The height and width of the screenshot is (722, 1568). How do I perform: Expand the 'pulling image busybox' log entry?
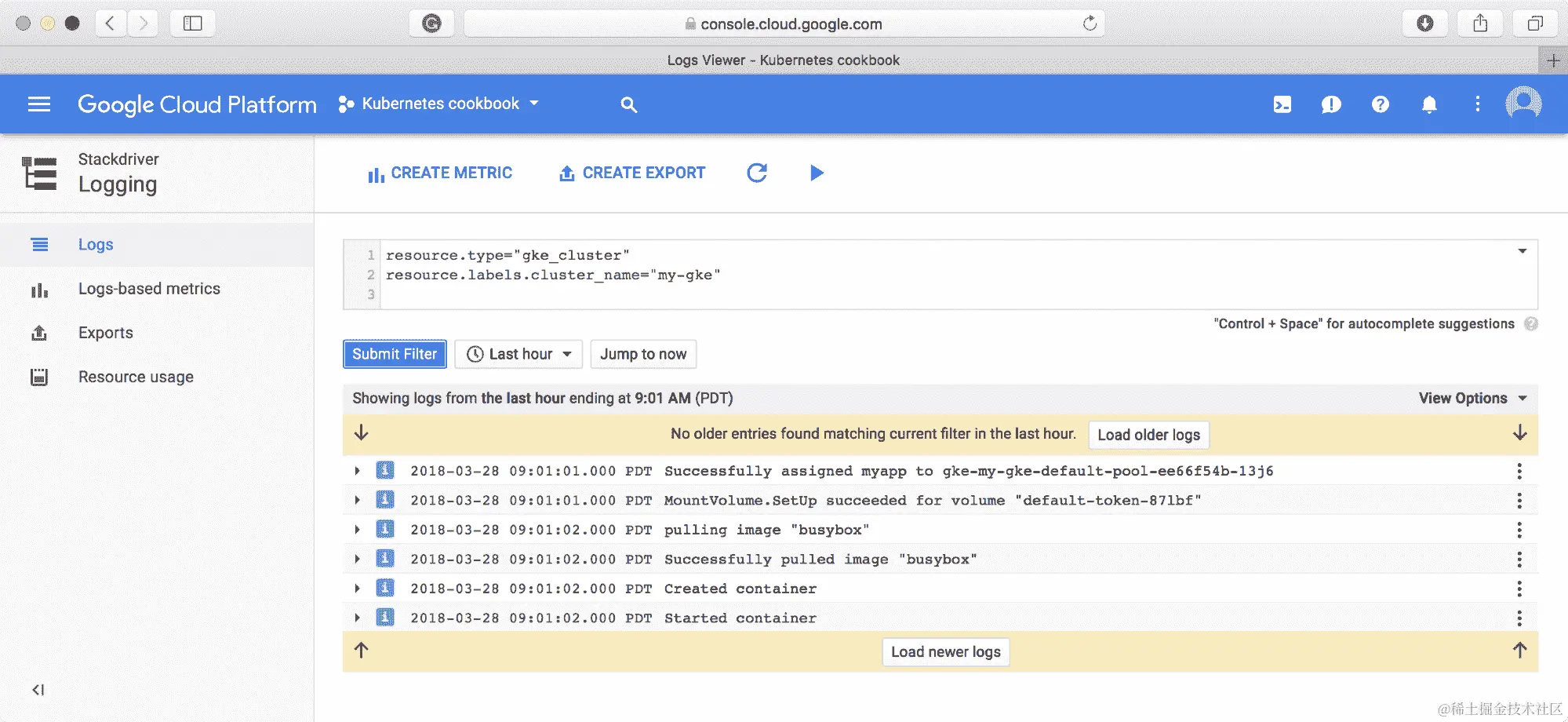358,530
